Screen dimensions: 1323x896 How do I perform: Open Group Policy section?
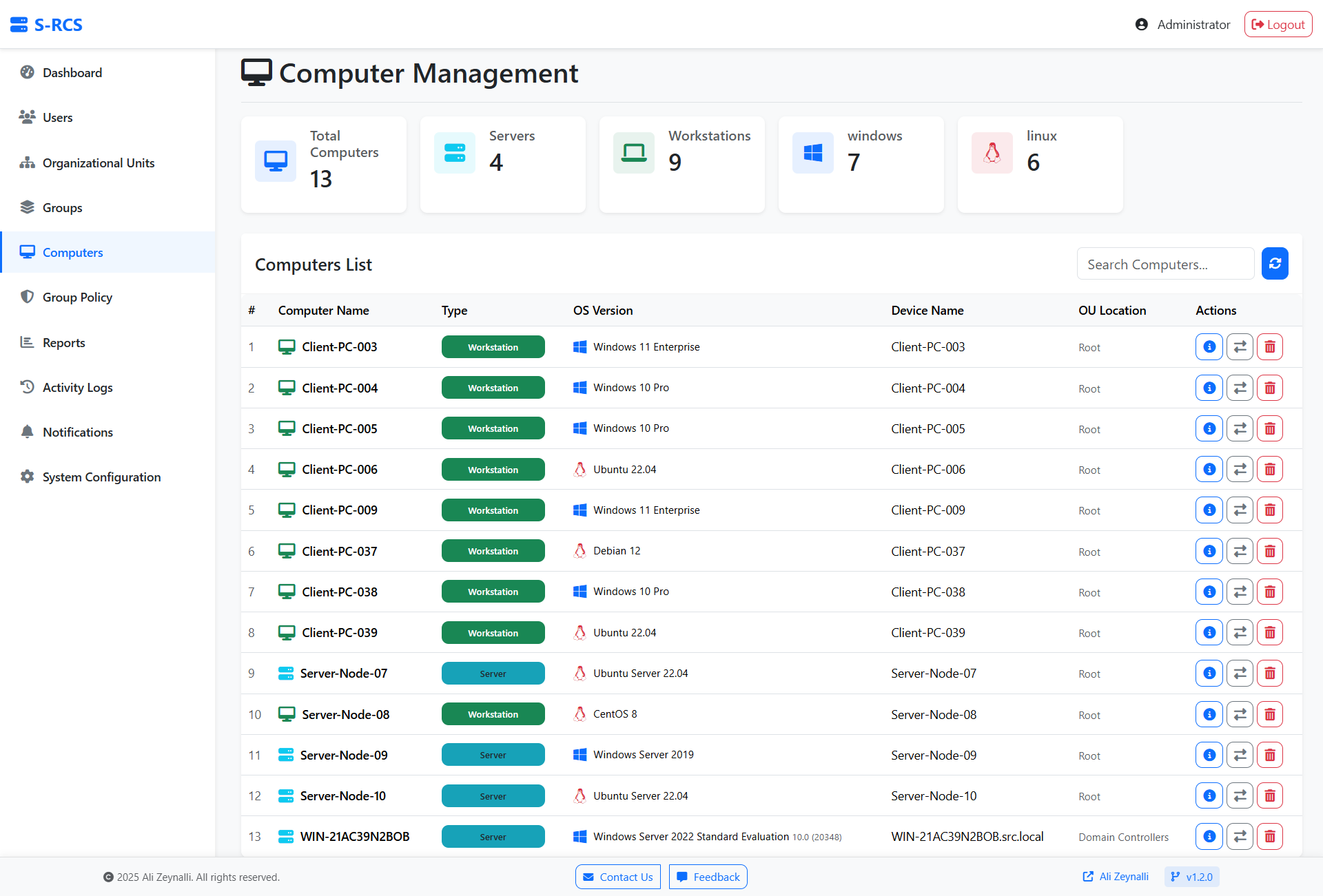(x=77, y=298)
